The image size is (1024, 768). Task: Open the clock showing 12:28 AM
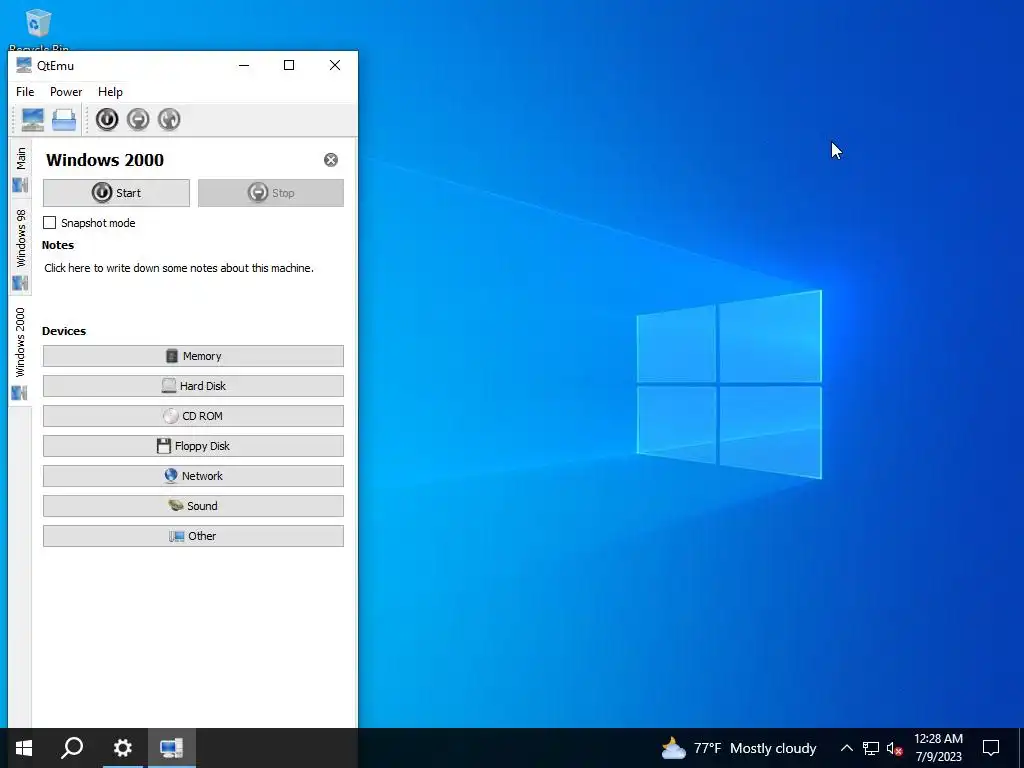click(938, 748)
